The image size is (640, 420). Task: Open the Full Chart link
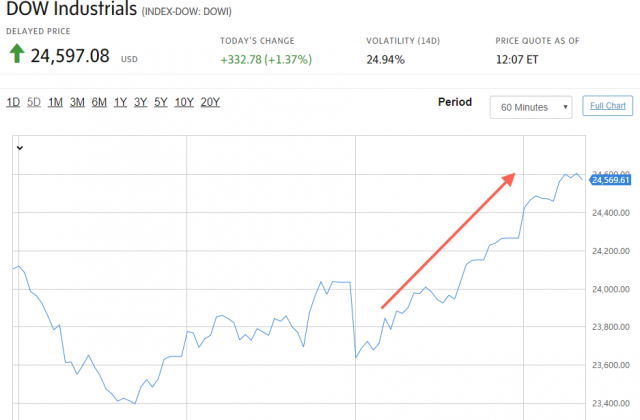(607, 105)
